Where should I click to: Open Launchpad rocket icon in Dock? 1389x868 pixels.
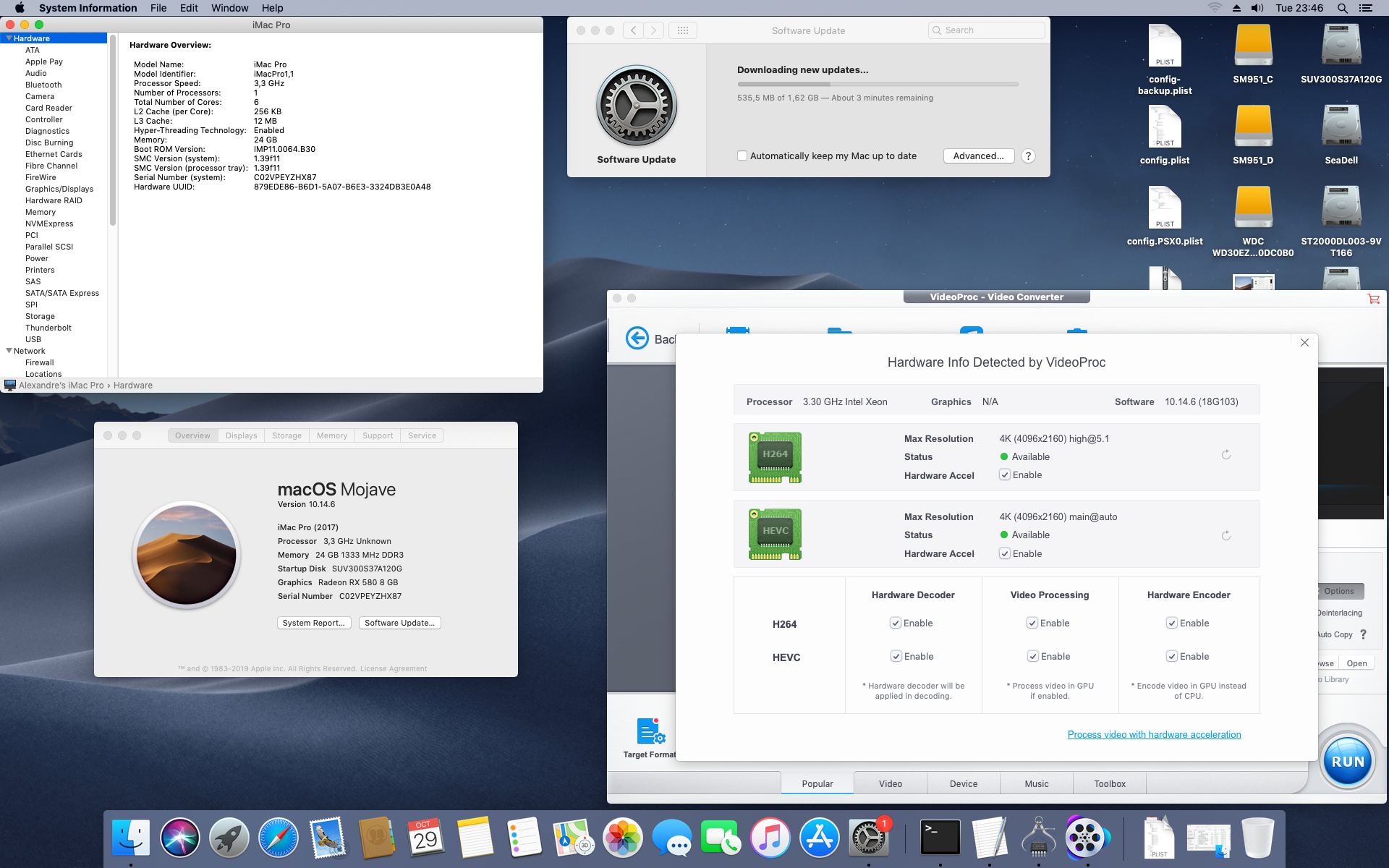tap(229, 838)
